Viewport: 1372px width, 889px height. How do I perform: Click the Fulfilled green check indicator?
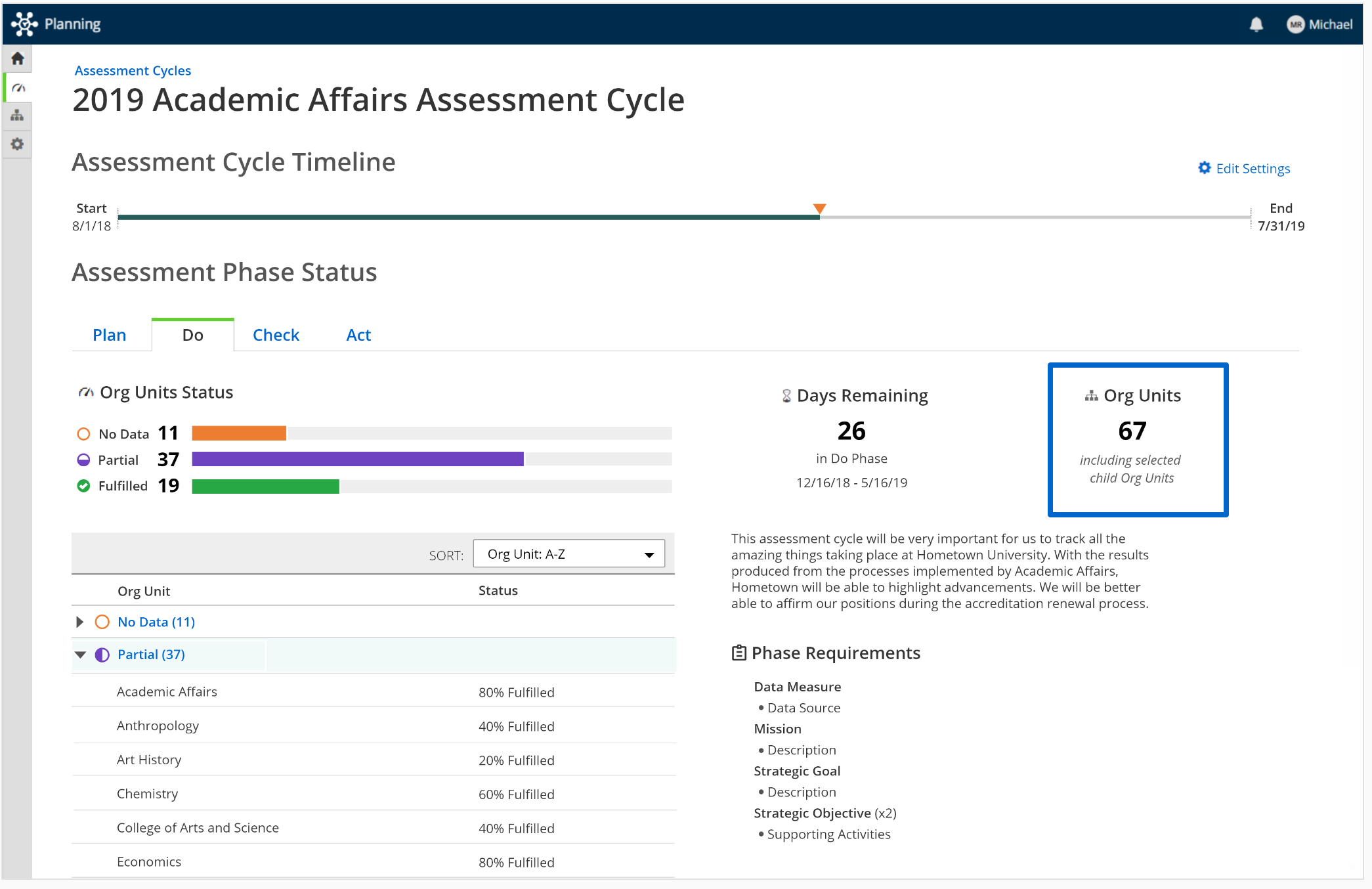click(83, 486)
